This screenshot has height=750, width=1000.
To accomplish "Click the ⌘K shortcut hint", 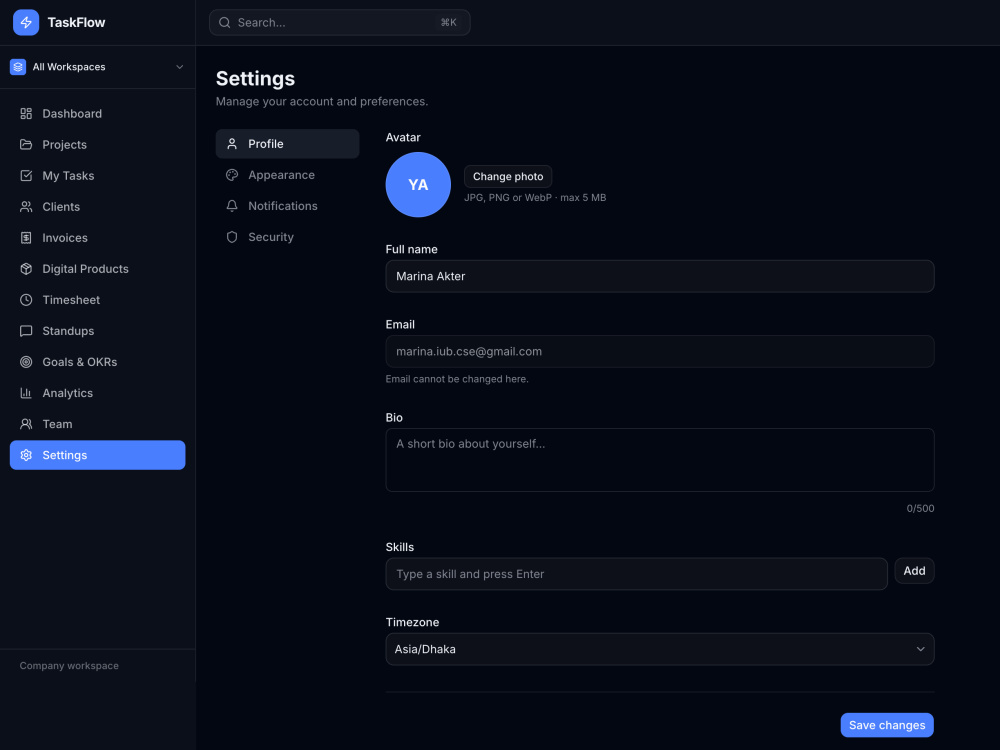I will point(448,22).
